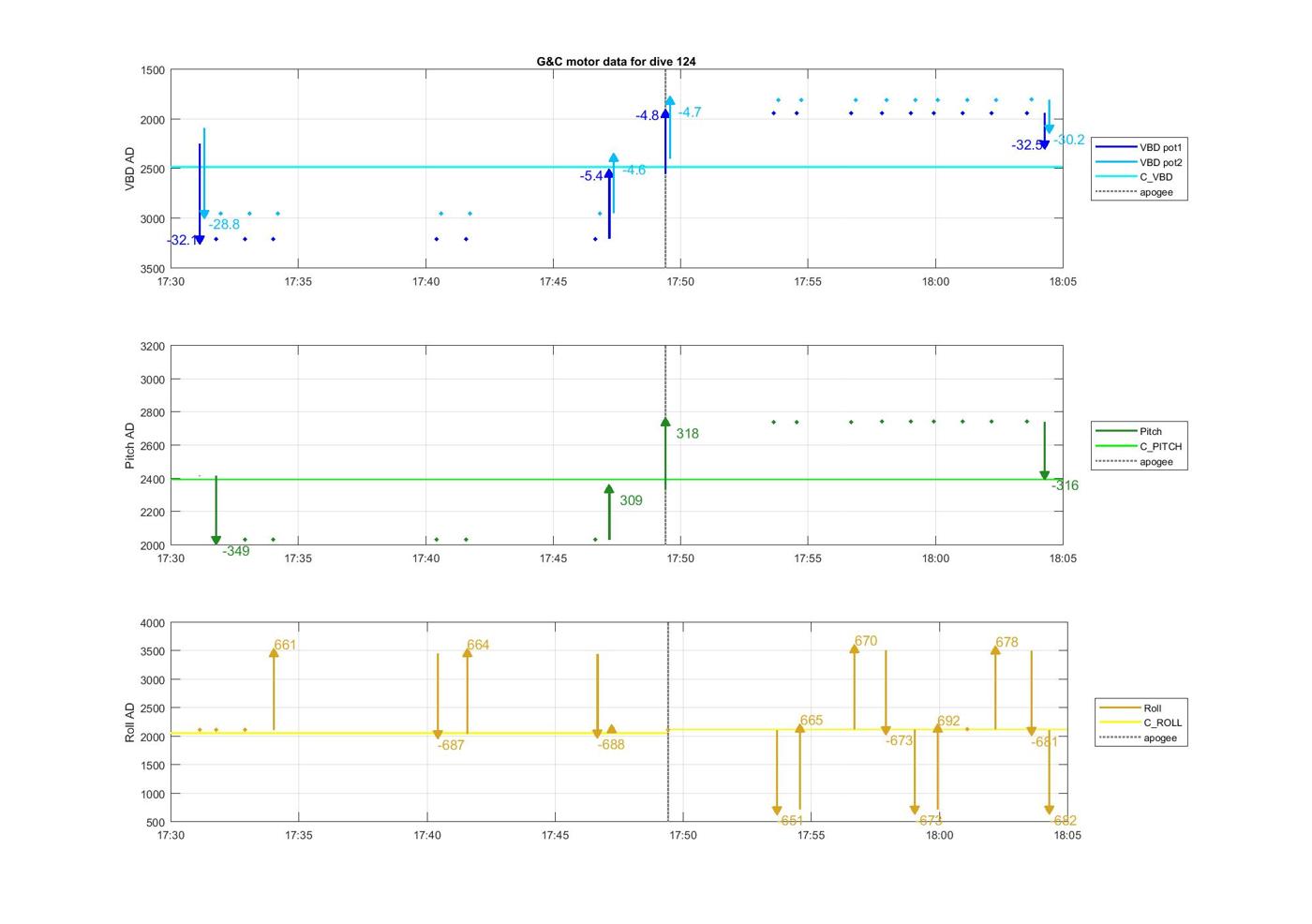Select the 'Pitch' legend entry
Image resolution: width=1312 pixels, height=924 pixels.
1129,431
